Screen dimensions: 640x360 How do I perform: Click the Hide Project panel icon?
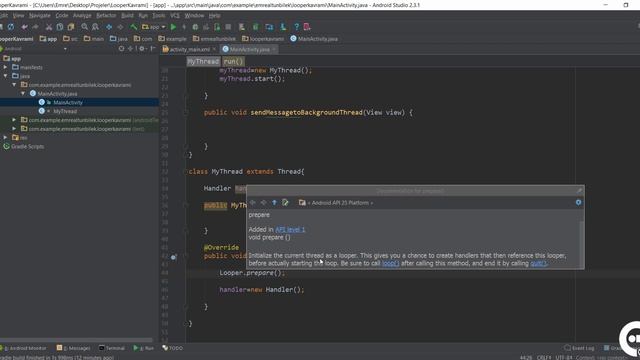coord(153,49)
